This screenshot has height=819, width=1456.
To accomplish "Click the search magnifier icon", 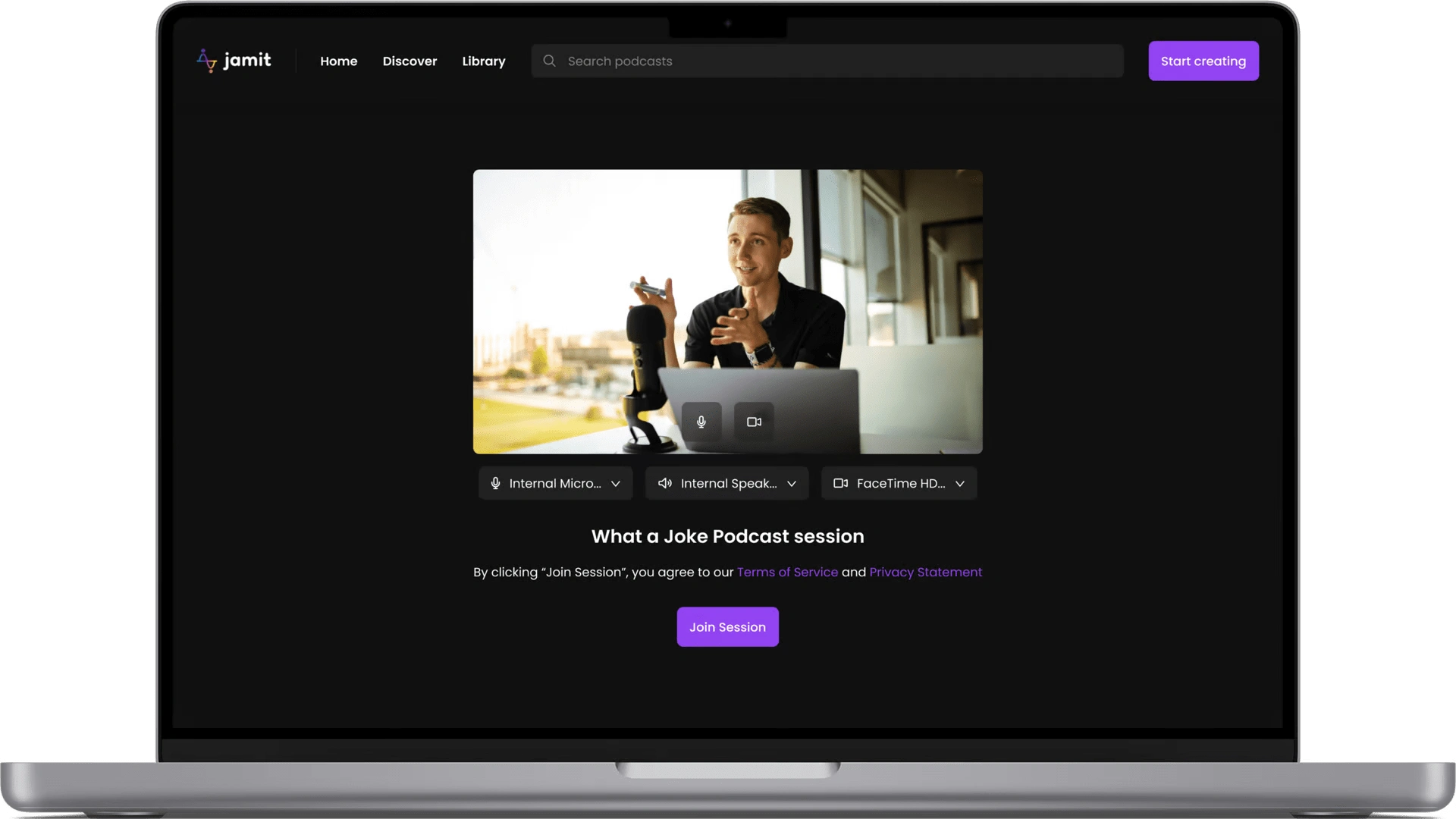I will tap(549, 61).
